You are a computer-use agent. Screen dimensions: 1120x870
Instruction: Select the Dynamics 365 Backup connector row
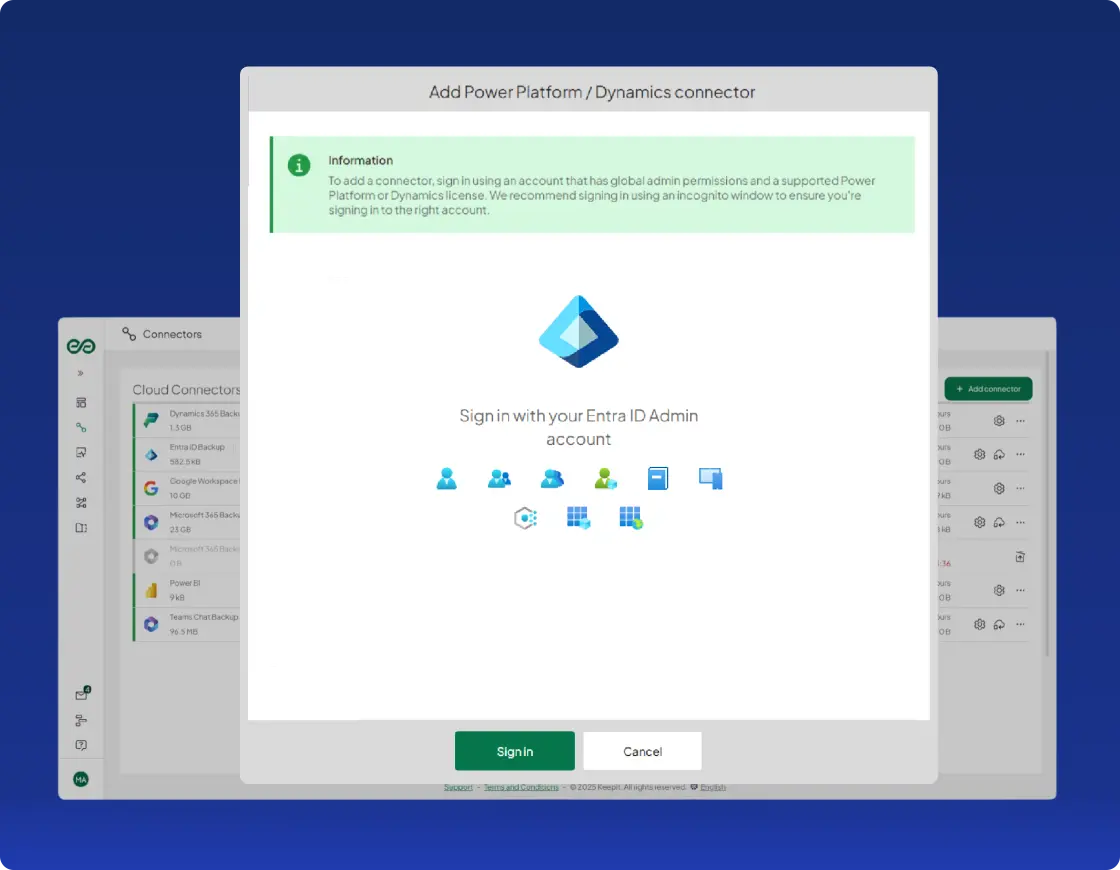(187, 421)
